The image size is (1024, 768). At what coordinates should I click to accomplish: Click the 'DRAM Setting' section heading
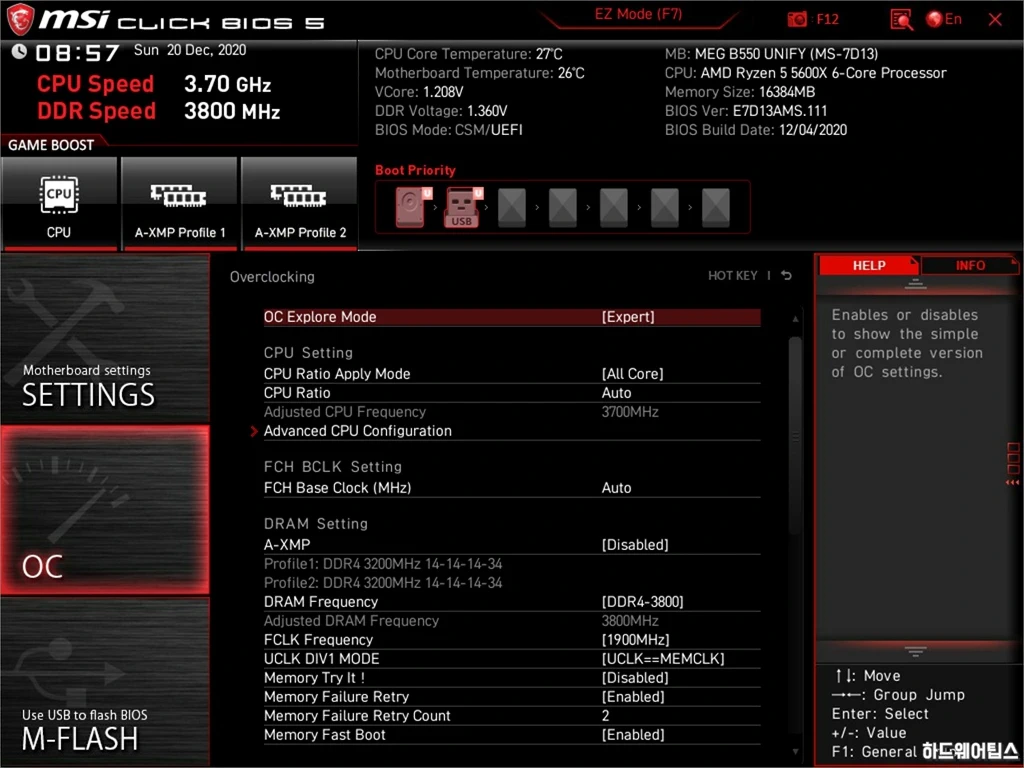tap(316, 524)
